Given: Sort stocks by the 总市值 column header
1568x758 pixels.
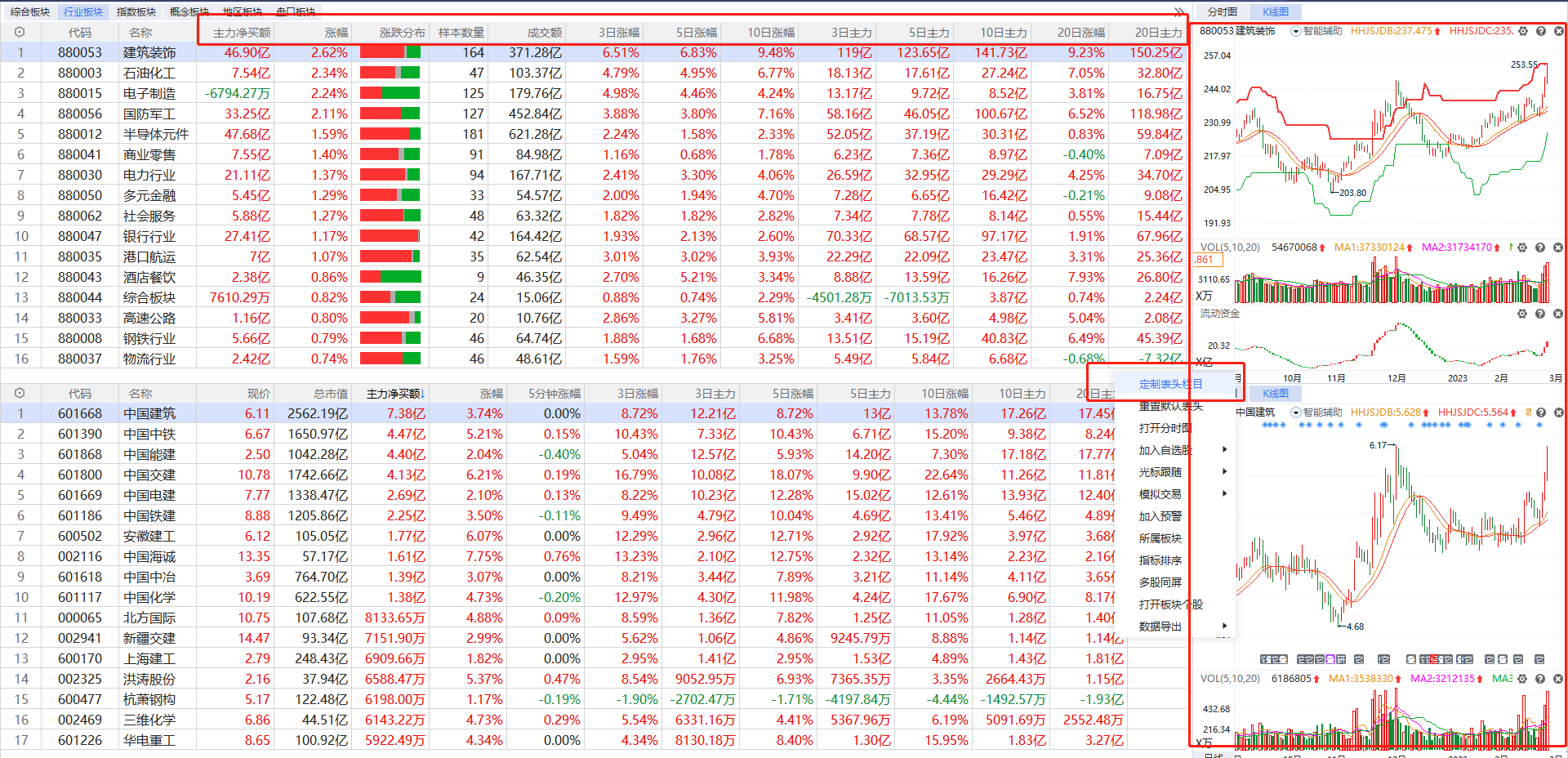Looking at the screenshot, I should point(331,394).
